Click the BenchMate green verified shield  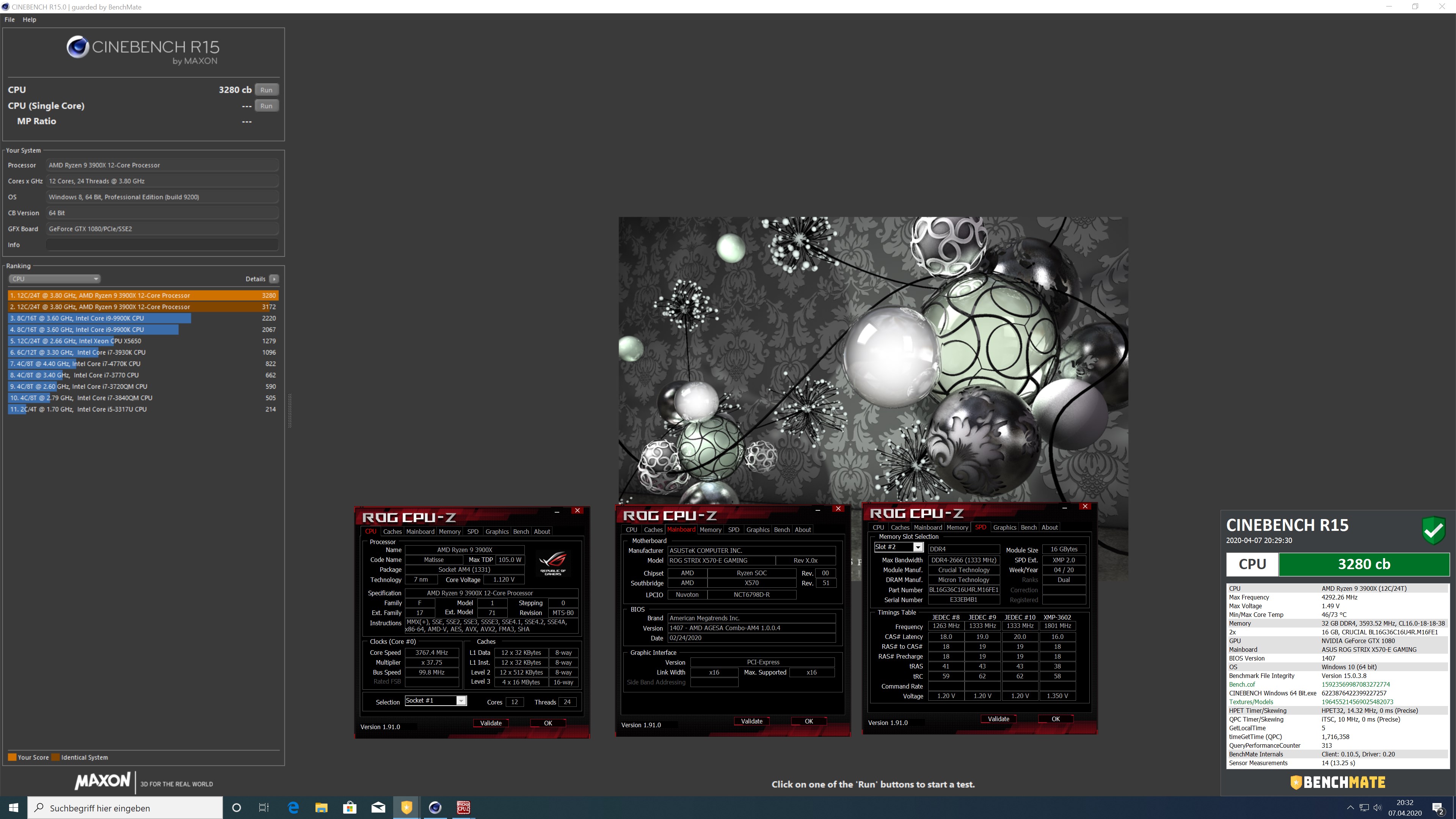(1433, 530)
